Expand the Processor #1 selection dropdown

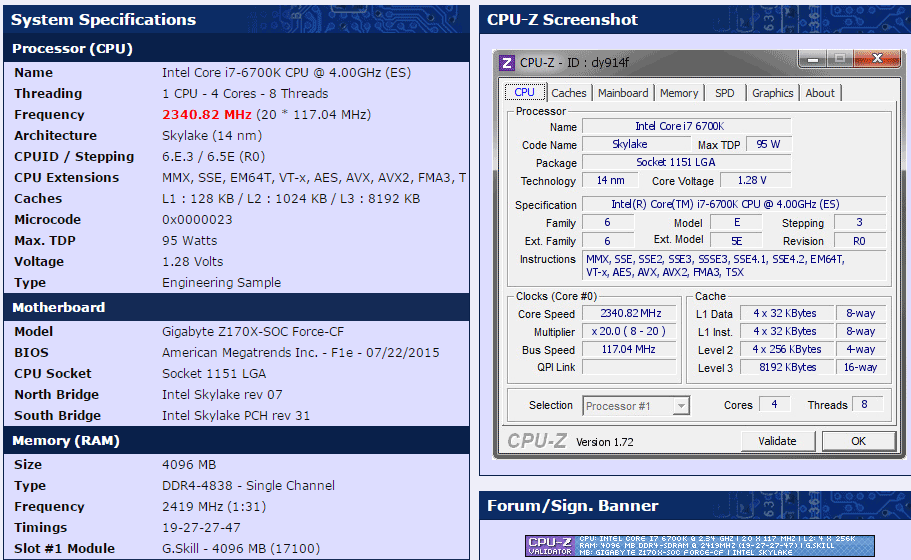click(x=681, y=405)
